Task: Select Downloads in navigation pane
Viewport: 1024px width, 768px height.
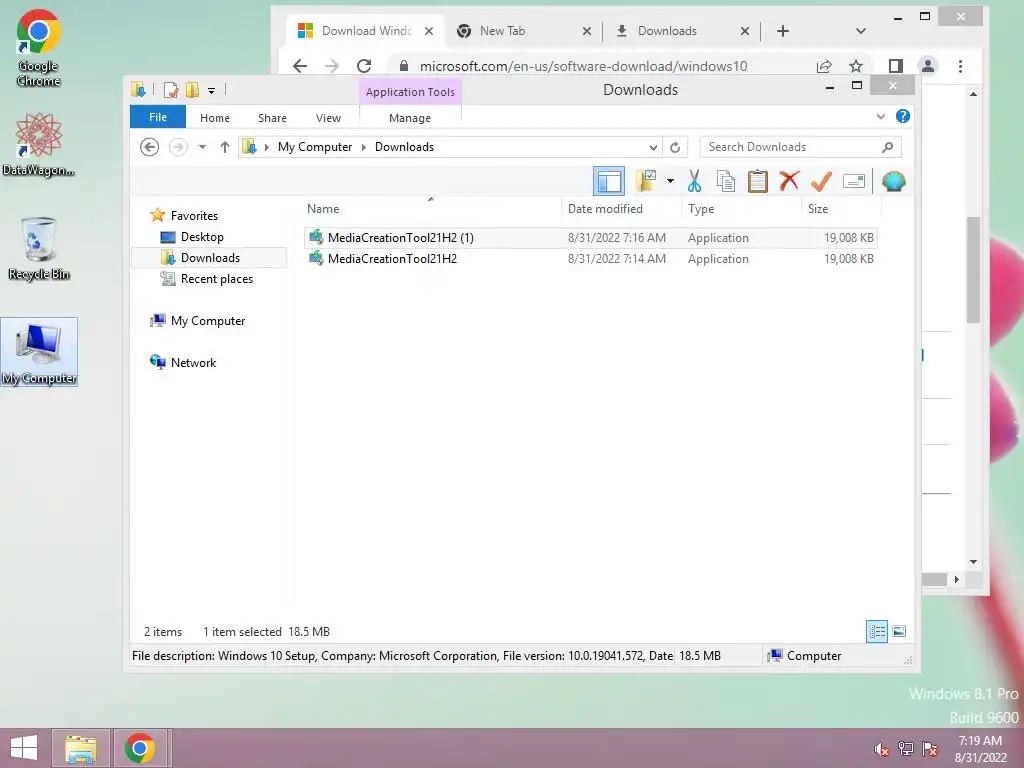Action: click(x=210, y=258)
